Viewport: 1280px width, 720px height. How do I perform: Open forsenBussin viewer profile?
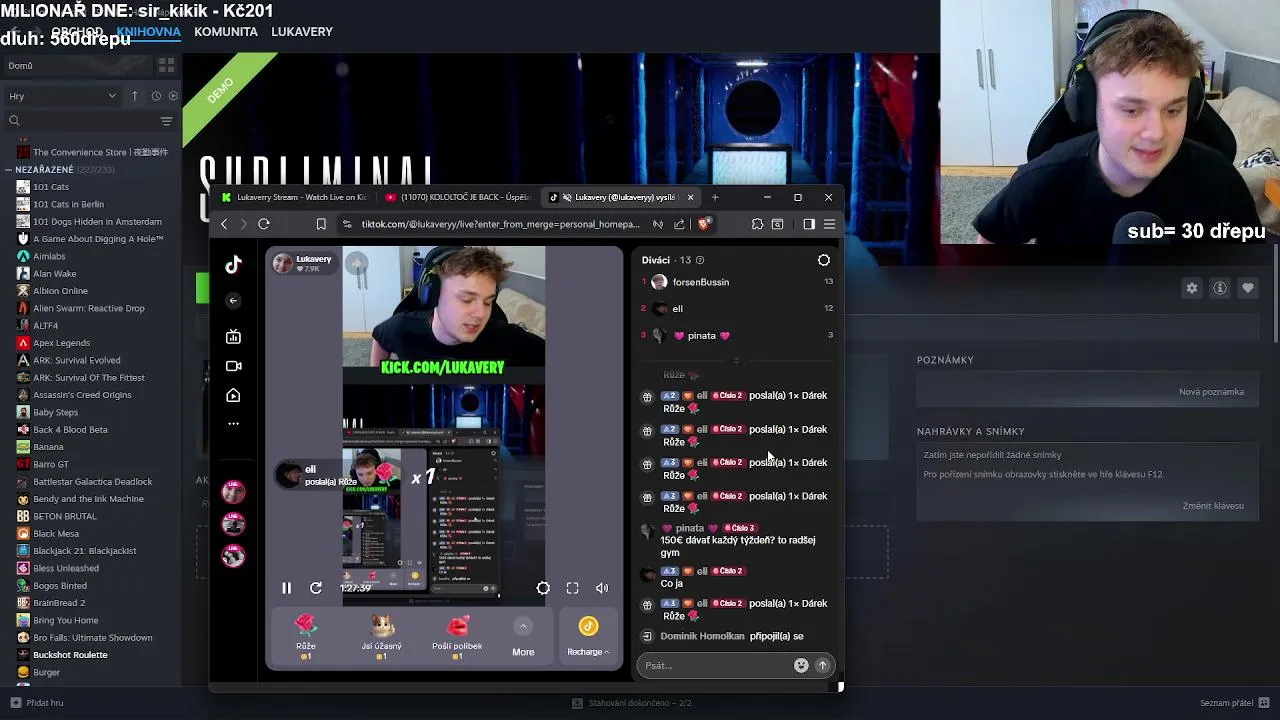tap(701, 282)
